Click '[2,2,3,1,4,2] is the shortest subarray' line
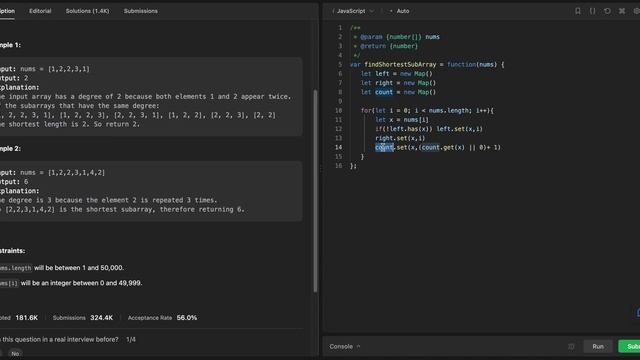Image resolution: width=640 pixels, height=360 pixels. 122,209
